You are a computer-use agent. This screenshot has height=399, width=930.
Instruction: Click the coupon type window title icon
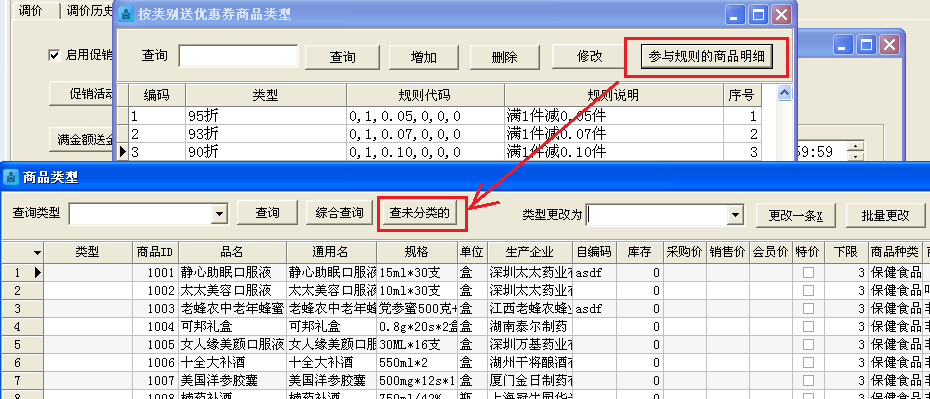pyautogui.click(x=126, y=14)
